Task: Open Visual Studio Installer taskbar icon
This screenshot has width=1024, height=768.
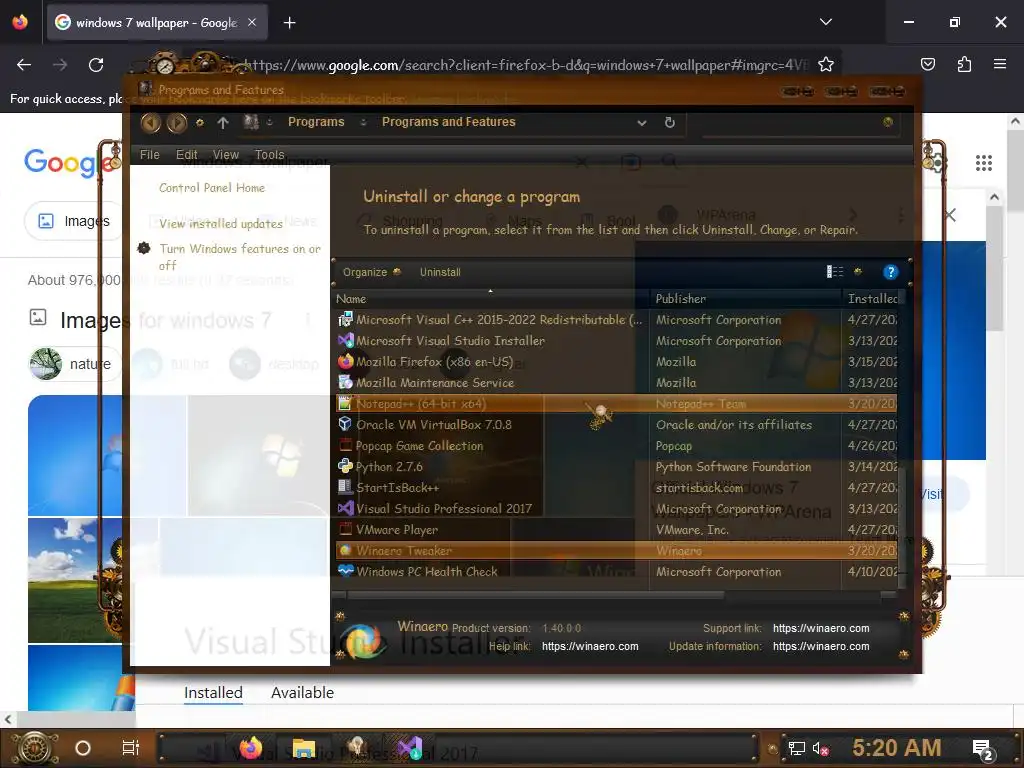Action: point(410,748)
